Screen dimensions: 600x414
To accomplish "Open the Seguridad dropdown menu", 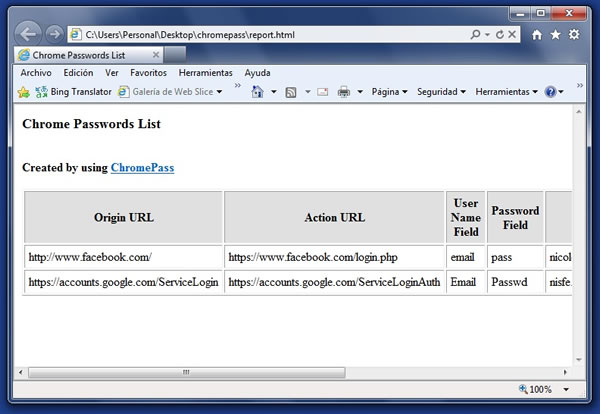I will pos(441,92).
